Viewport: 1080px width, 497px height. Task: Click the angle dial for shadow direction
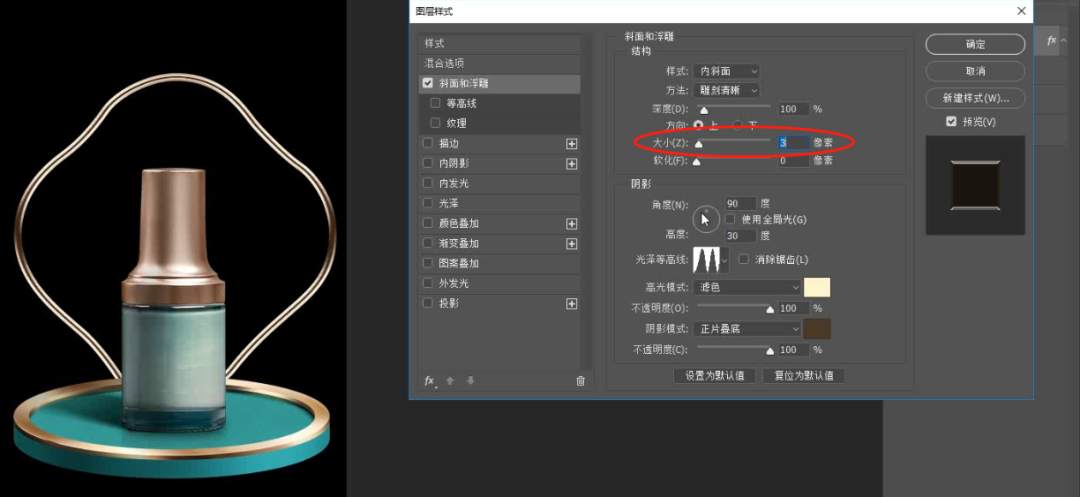704,218
